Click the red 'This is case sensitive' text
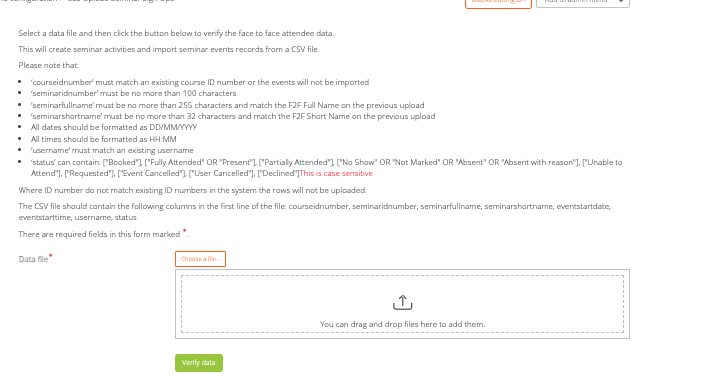This screenshot has width=713, height=391. (336, 173)
